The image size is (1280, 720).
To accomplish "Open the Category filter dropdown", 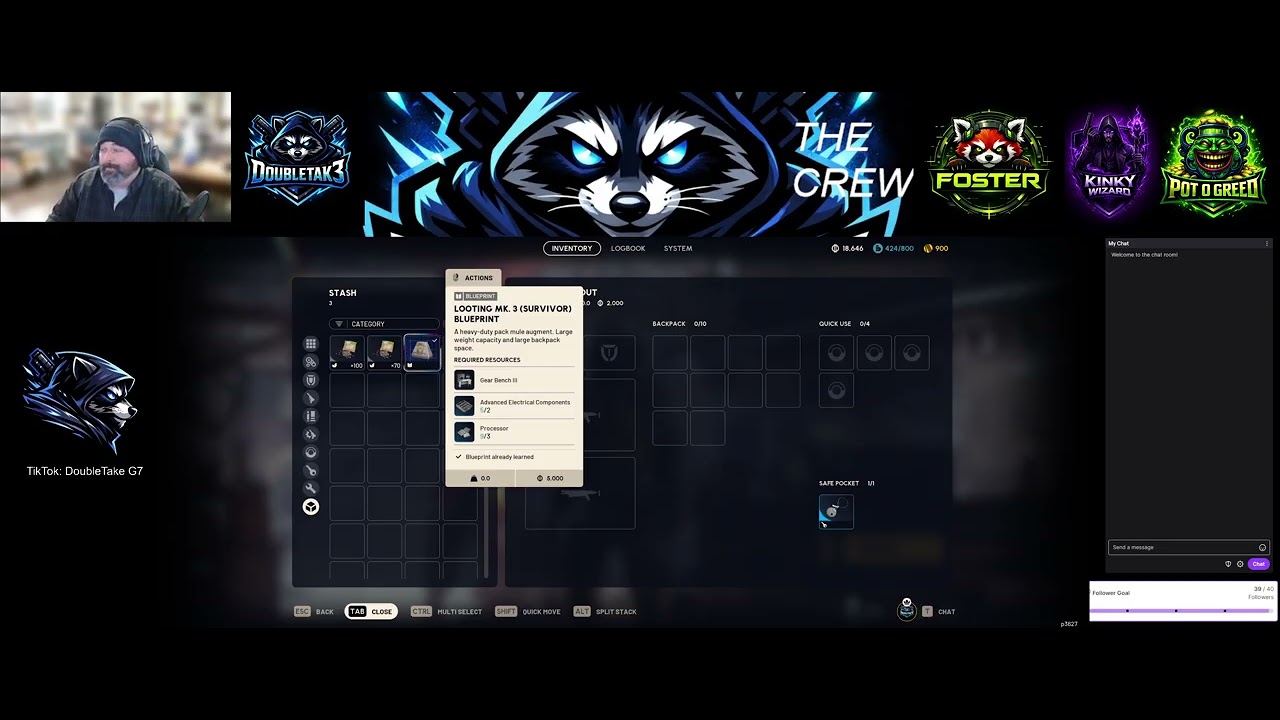I will pos(384,324).
